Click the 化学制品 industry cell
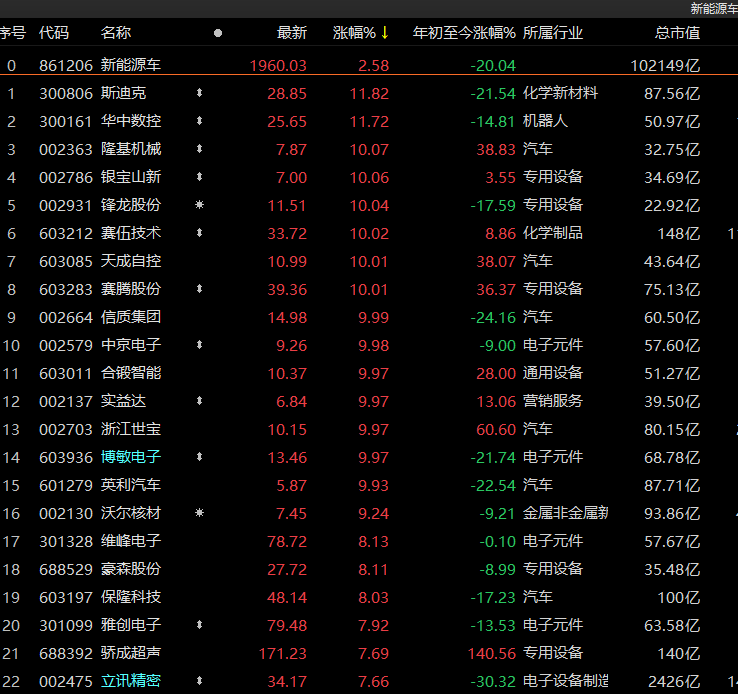Viewport: 738px width, 694px height. tap(553, 233)
